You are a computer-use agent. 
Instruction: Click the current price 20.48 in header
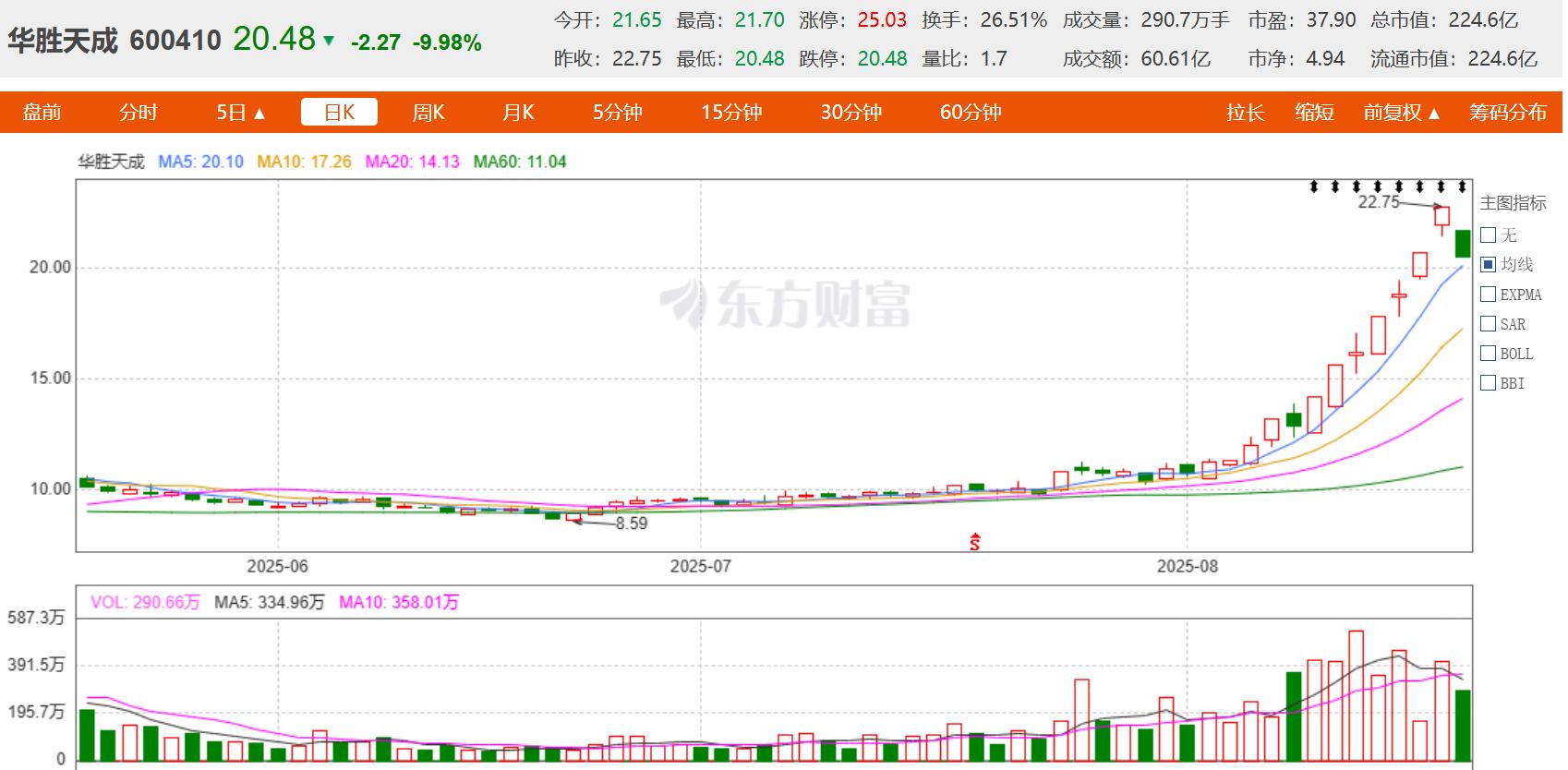[274, 39]
